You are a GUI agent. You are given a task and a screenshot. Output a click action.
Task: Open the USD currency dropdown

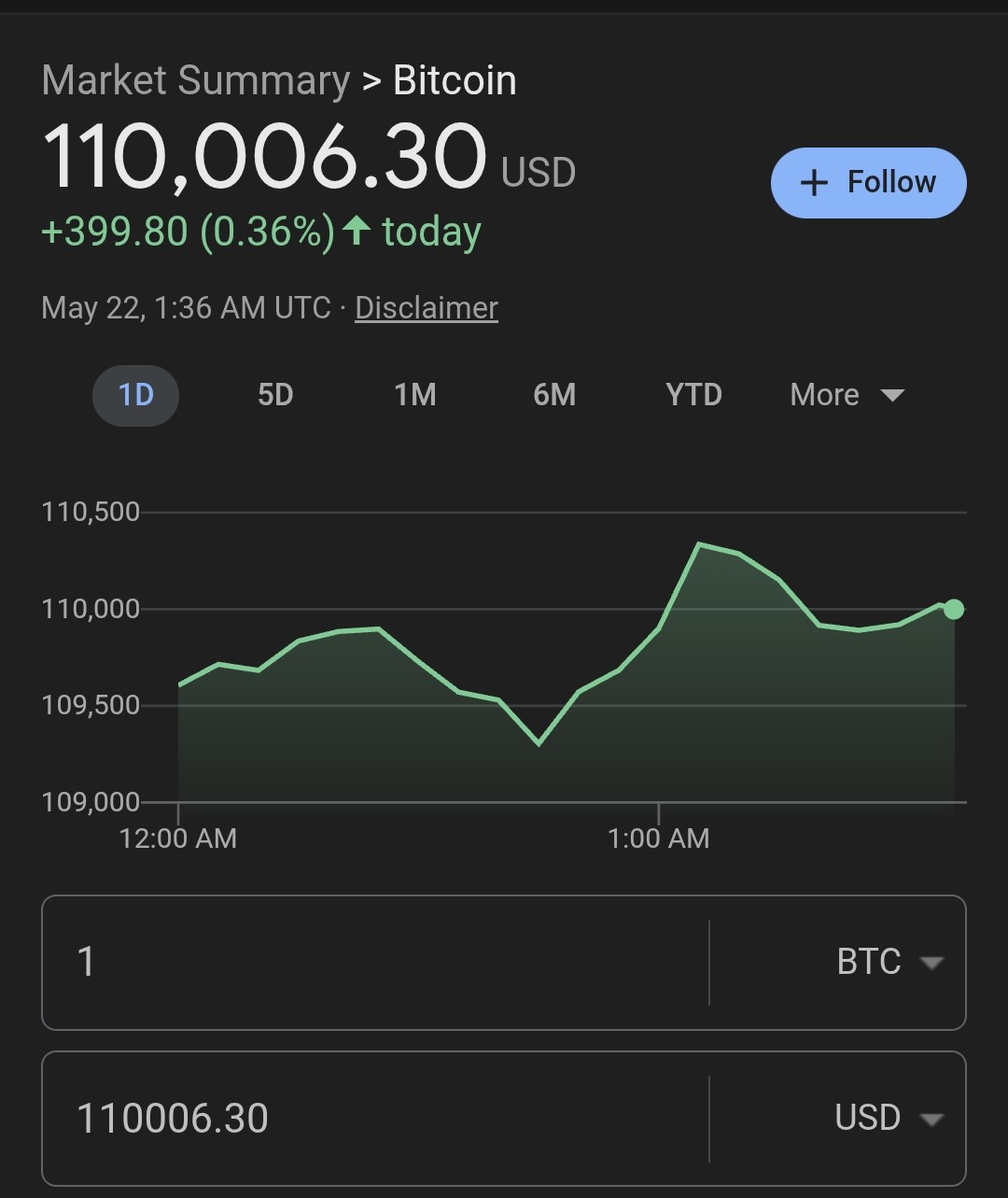tap(889, 1118)
